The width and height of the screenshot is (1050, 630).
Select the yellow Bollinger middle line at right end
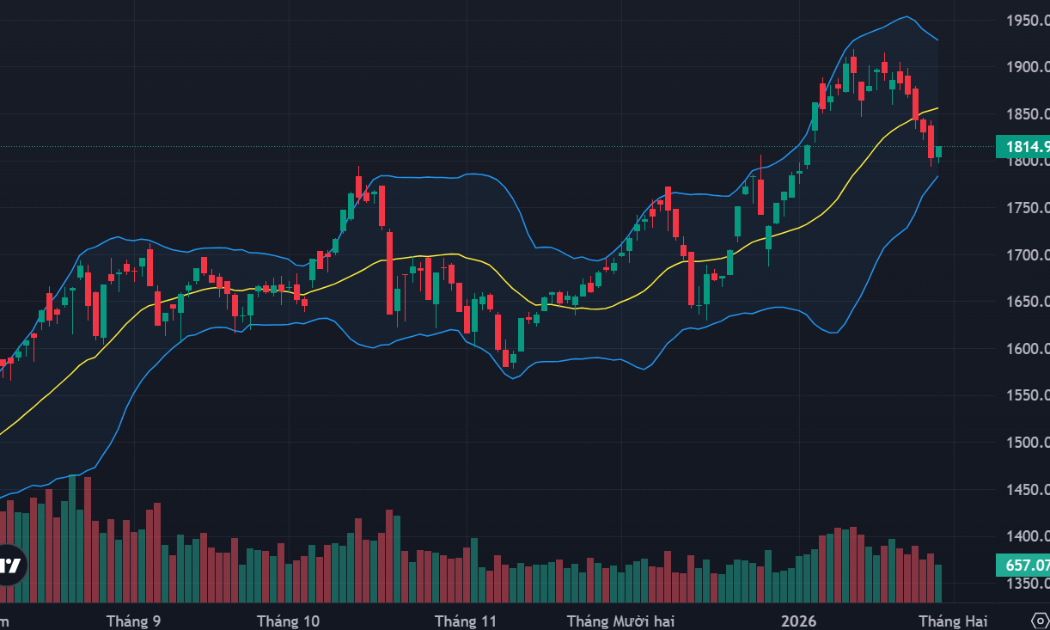936,108
